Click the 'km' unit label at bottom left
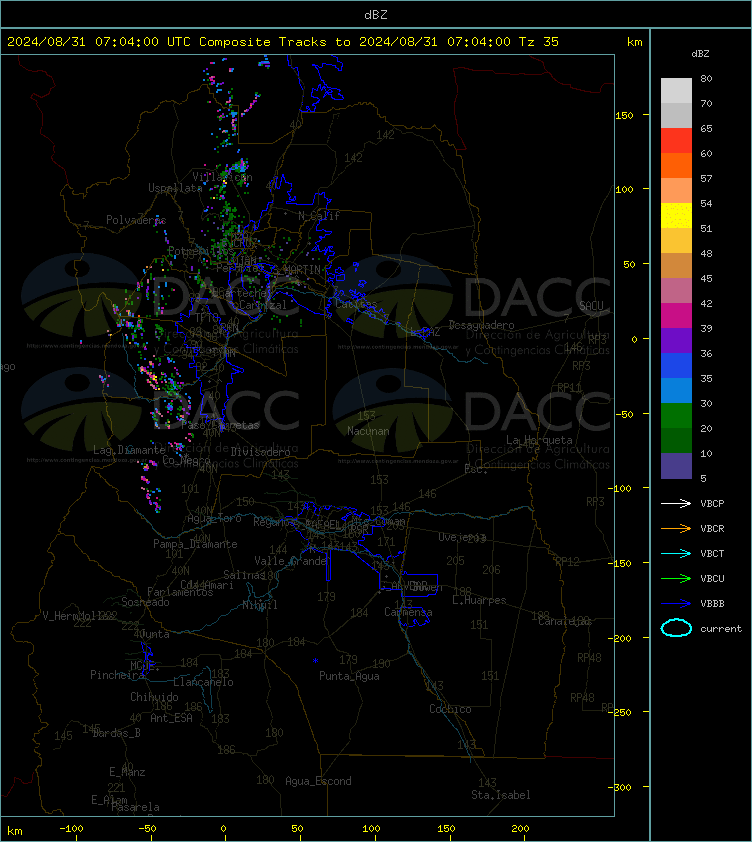The height and width of the screenshot is (842, 752). 15,831
